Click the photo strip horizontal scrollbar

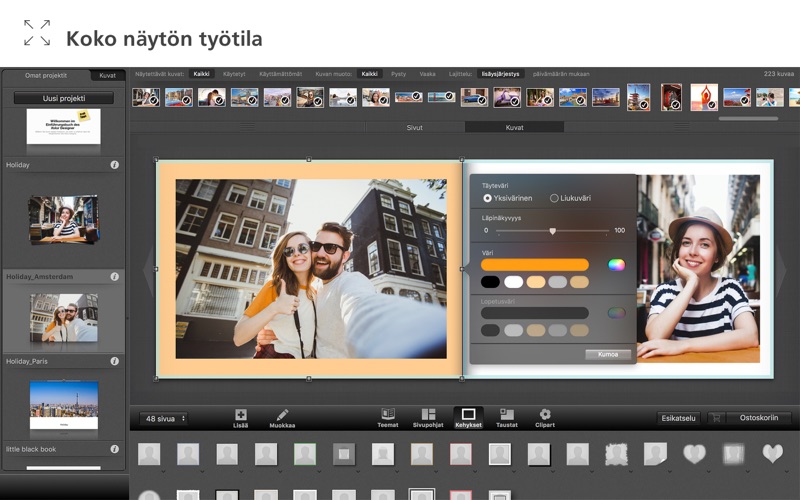point(748,118)
